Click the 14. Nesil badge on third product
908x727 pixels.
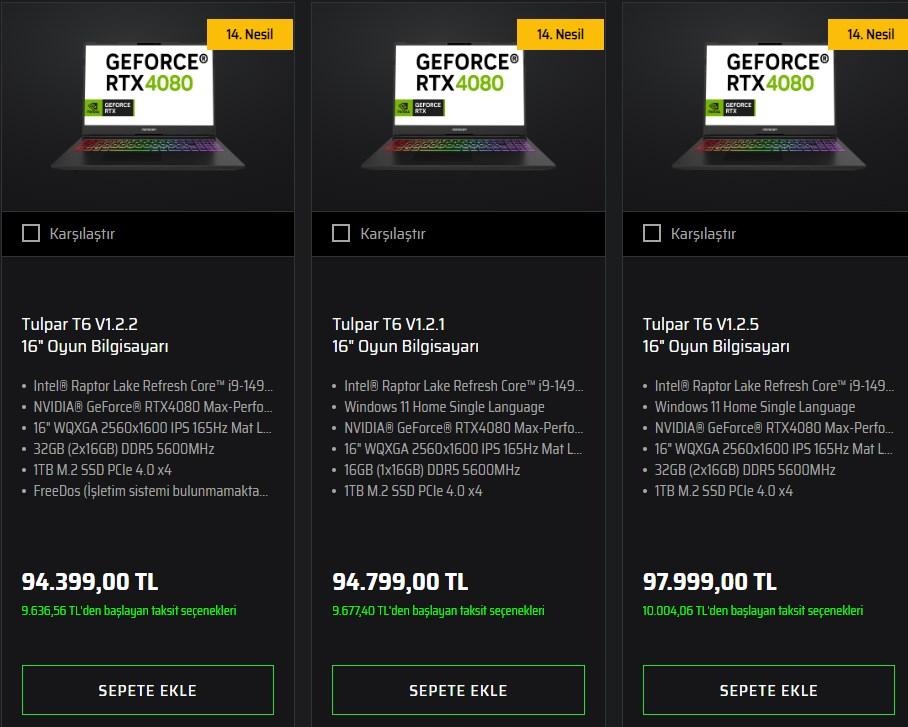tap(868, 34)
